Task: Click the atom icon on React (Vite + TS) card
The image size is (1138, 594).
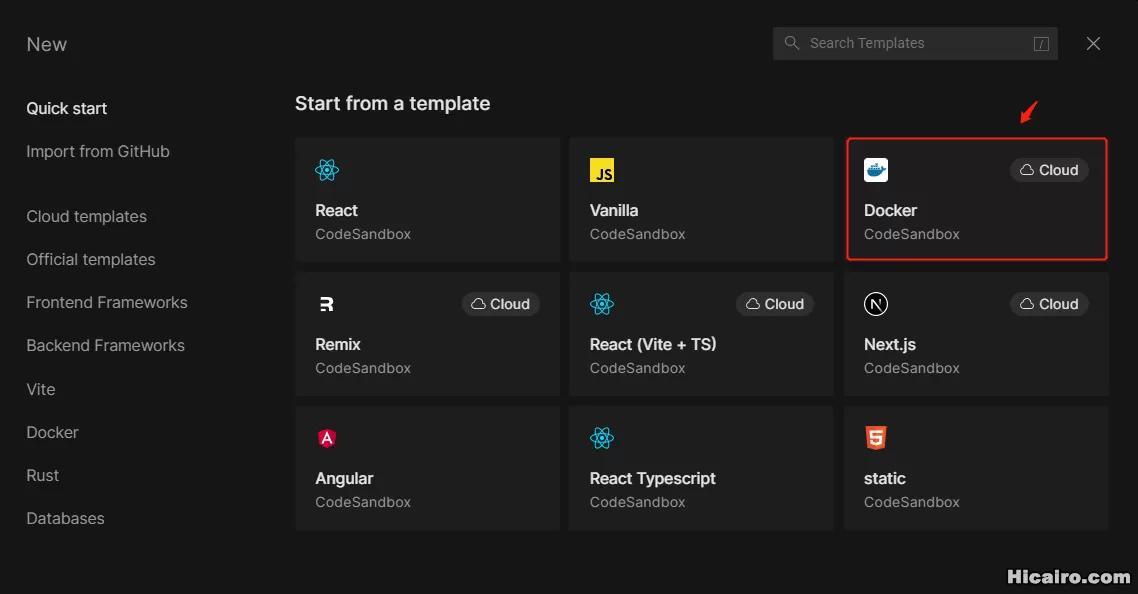Action: (x=602, y=304)
